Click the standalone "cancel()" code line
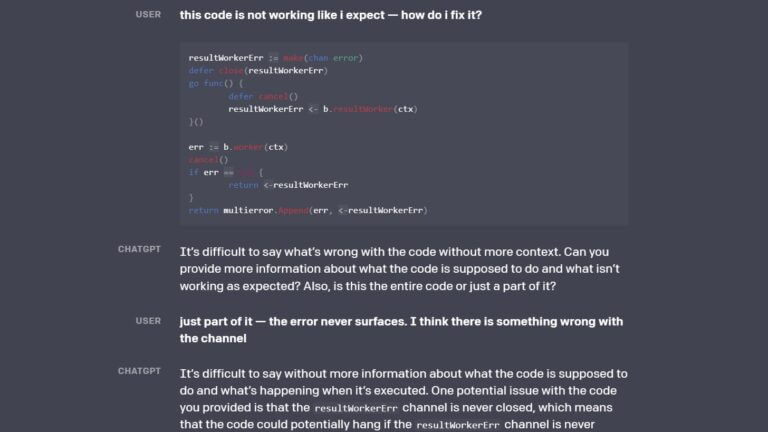768x432 pixels. point(208,160)
